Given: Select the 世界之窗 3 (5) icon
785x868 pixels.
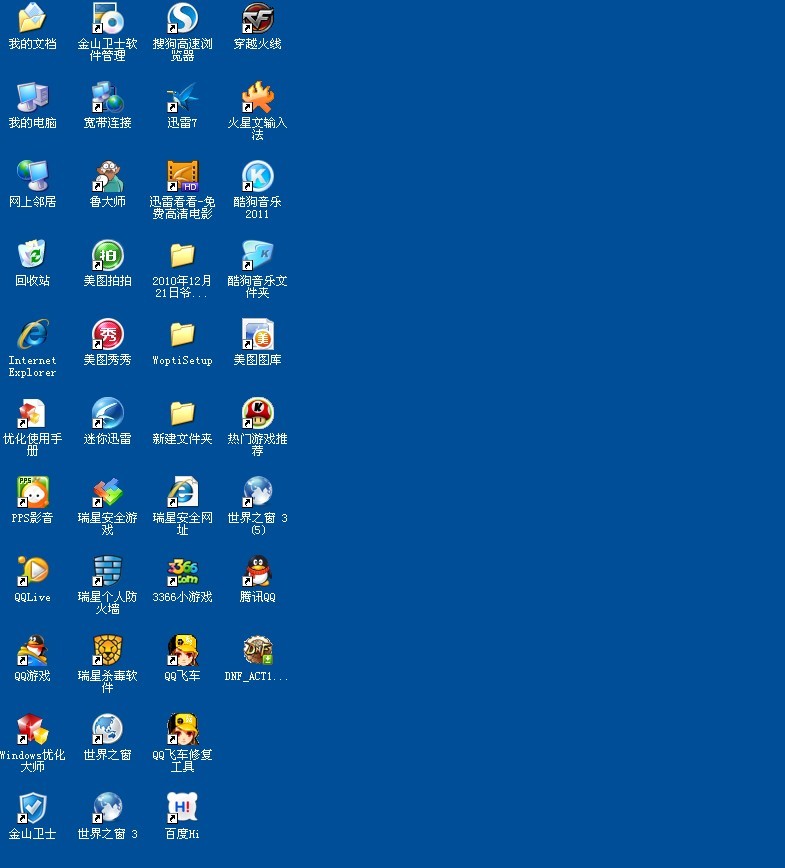Looking at the screenshot, I should (257, 492).
